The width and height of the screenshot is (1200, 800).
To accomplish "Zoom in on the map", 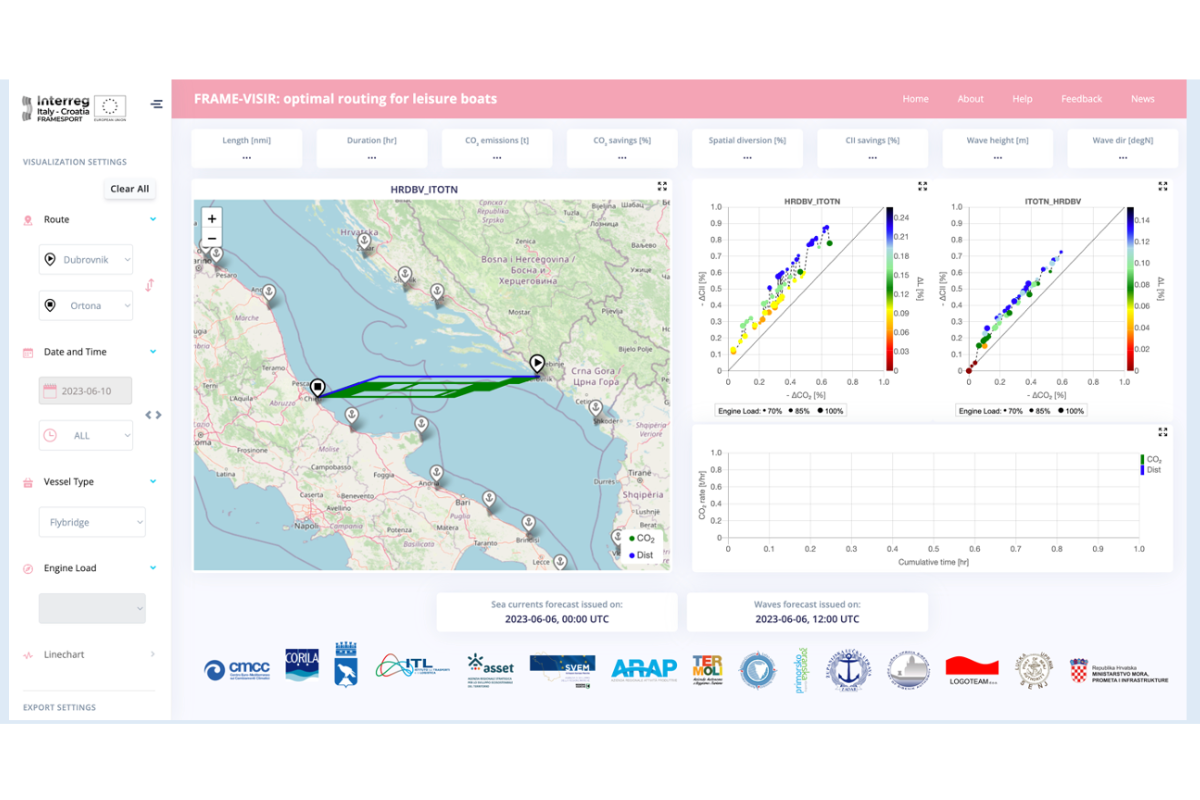I will click(211, 218).
